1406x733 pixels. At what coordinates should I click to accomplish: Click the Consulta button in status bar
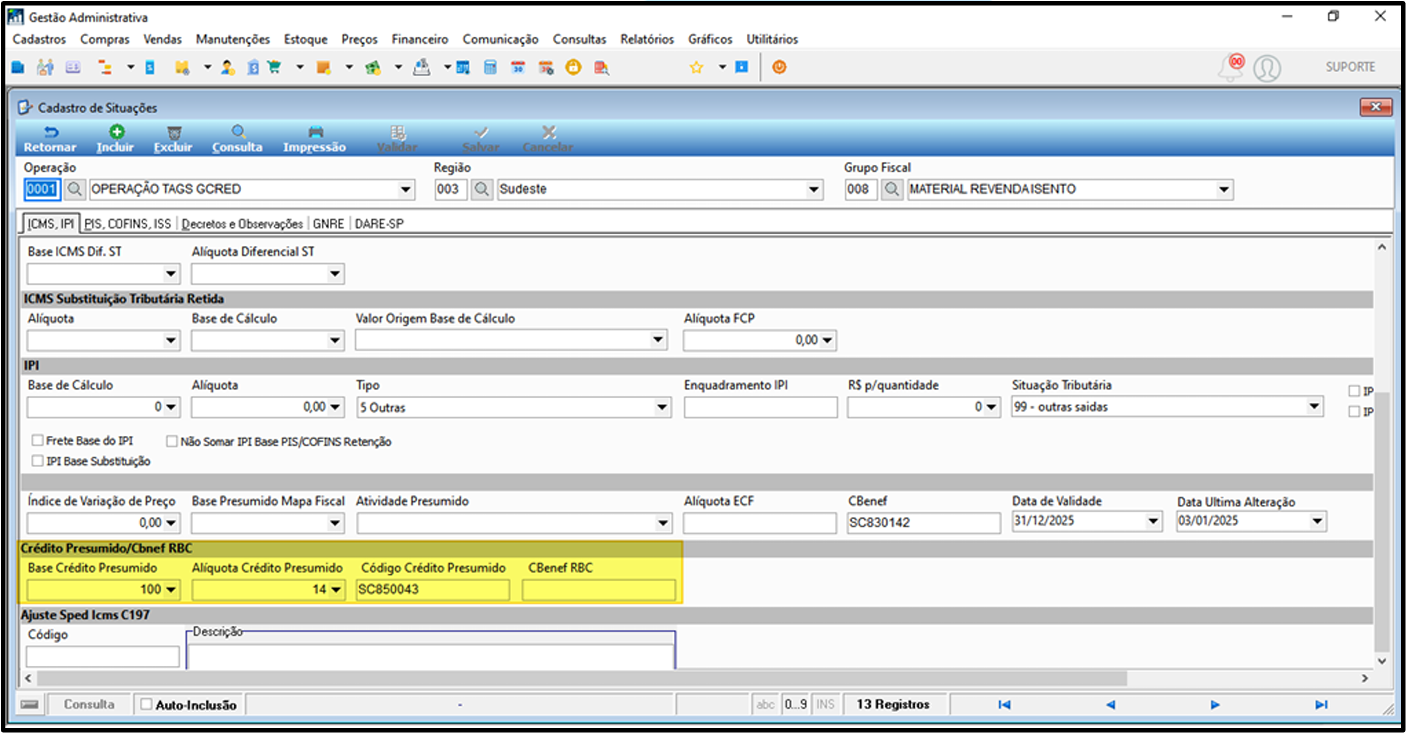[89, 705]
